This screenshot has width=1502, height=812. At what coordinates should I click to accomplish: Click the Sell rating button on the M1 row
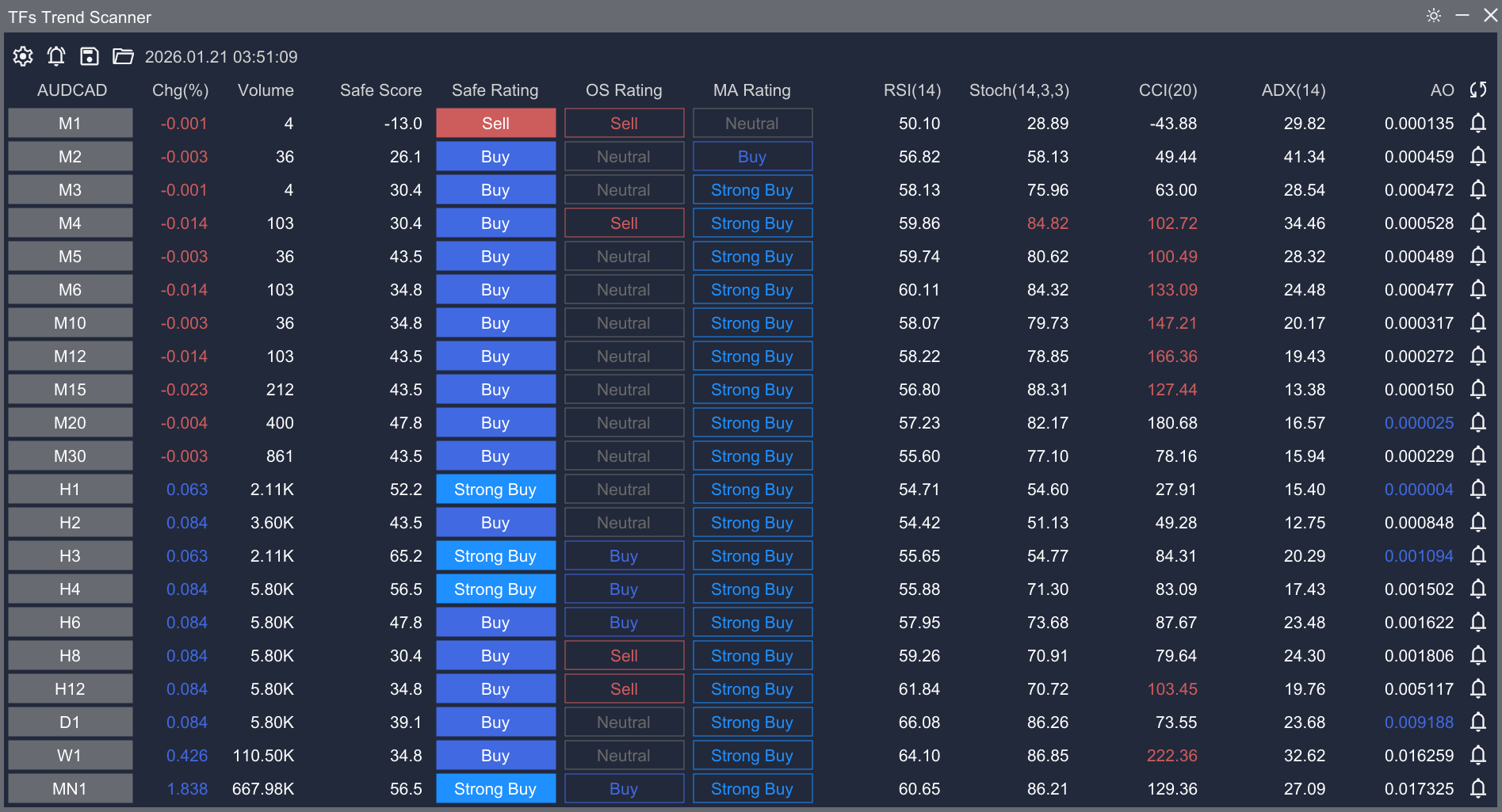point(495,123)
